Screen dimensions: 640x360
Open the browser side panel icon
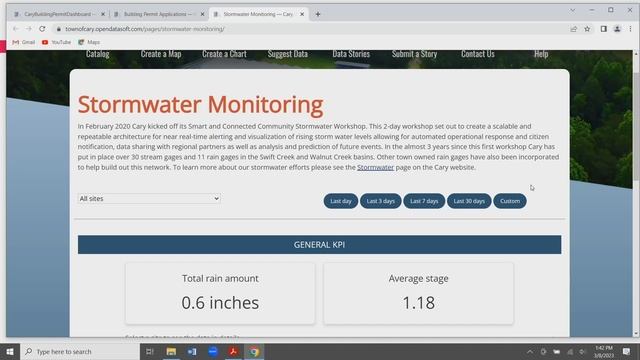click(x=604, y=29)
